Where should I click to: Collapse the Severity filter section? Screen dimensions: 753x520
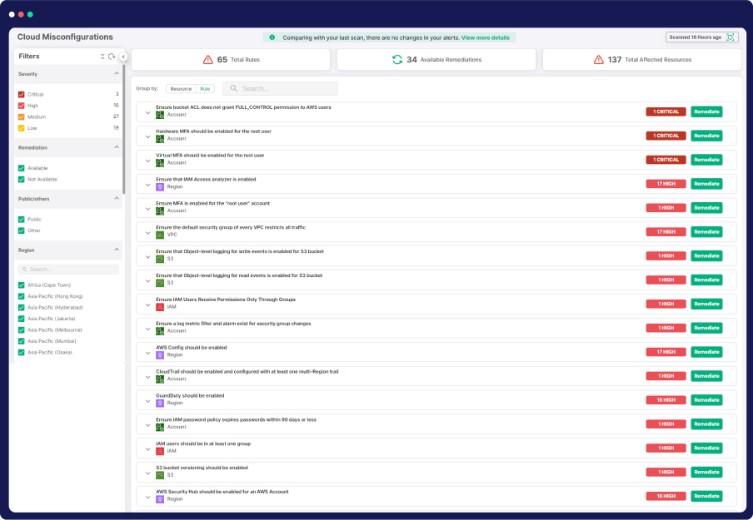[116, 74]
